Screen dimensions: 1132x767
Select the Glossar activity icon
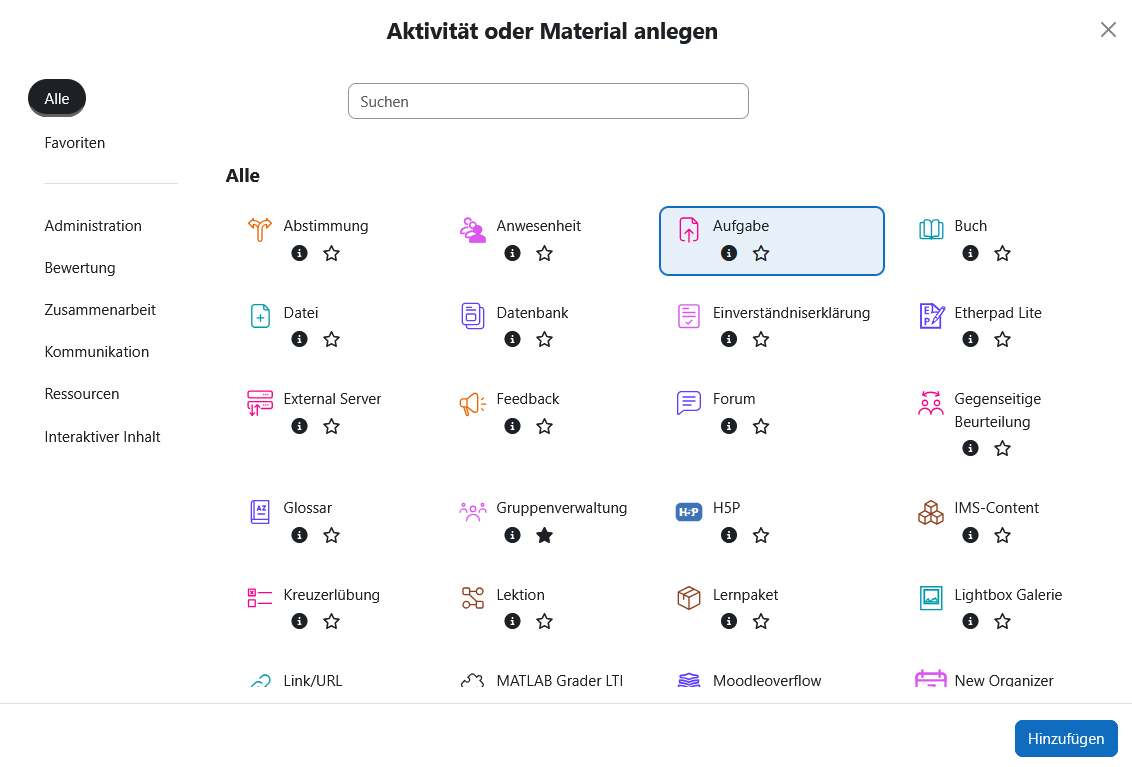point(259,511)
